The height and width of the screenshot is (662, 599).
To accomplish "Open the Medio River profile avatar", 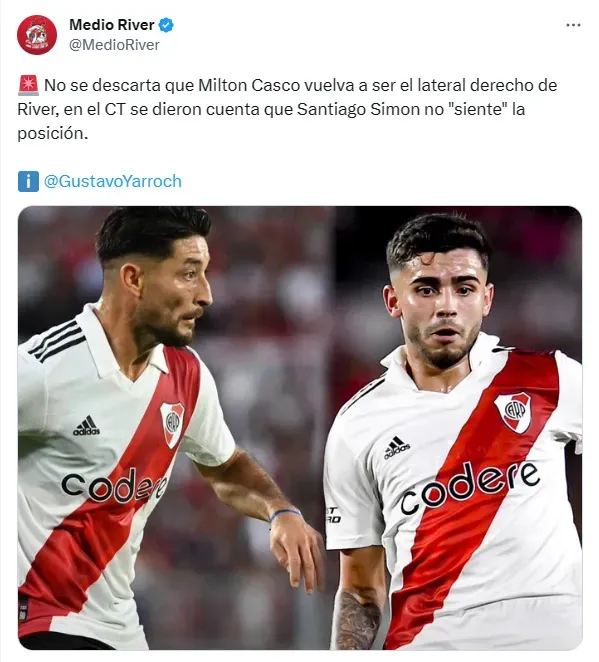I will point(37,35).
